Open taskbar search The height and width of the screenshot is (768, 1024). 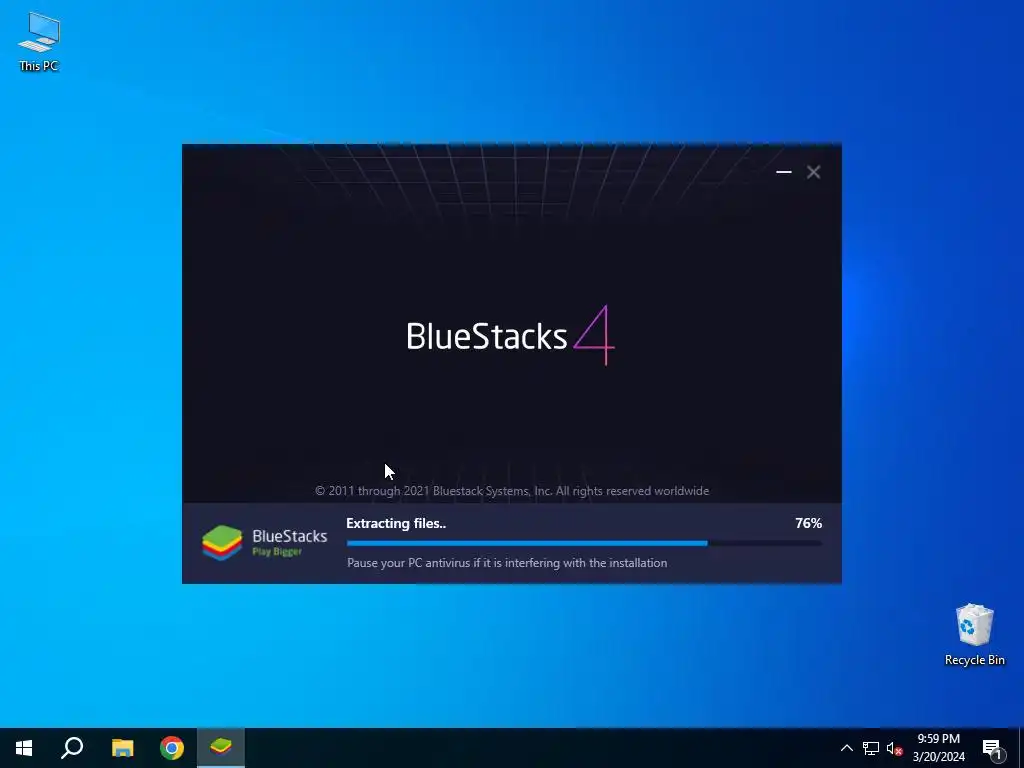pos(72,748)
